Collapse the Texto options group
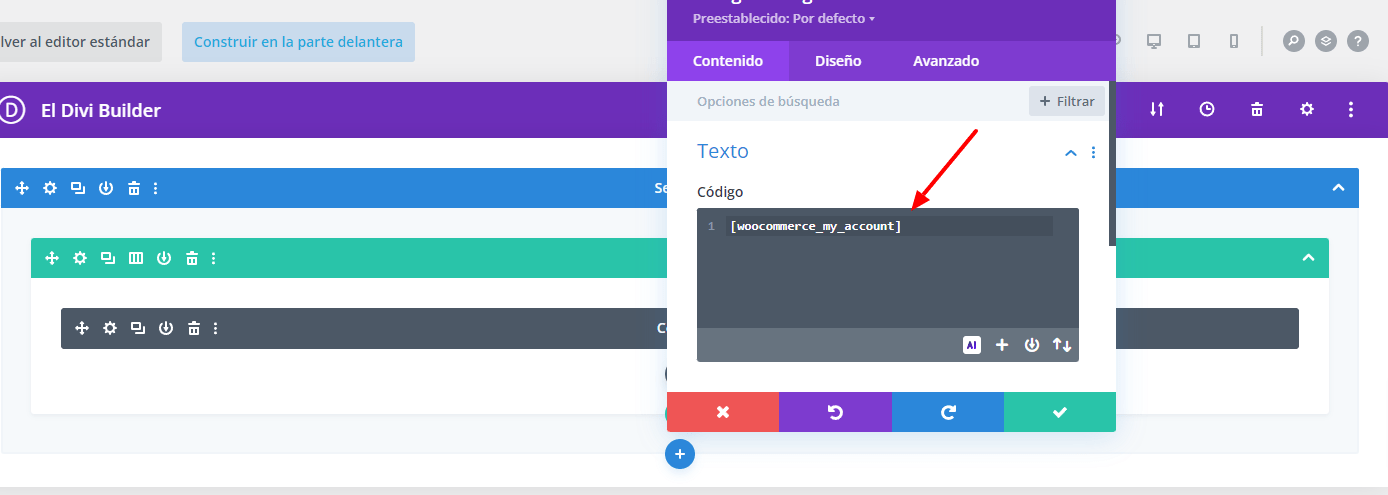 (1071, 153)
